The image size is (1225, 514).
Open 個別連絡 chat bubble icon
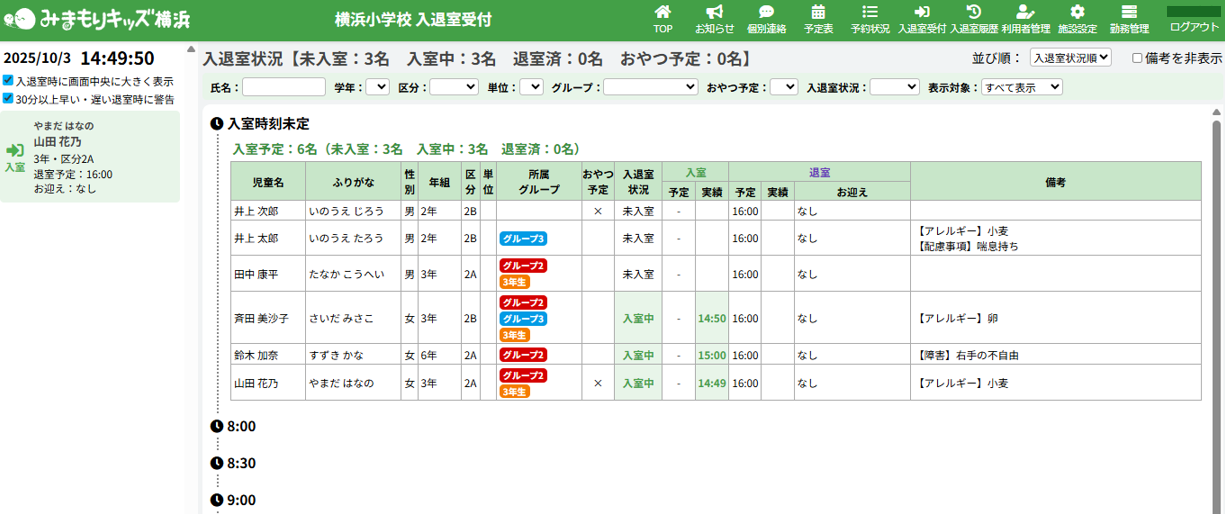(x=766, y=12)
